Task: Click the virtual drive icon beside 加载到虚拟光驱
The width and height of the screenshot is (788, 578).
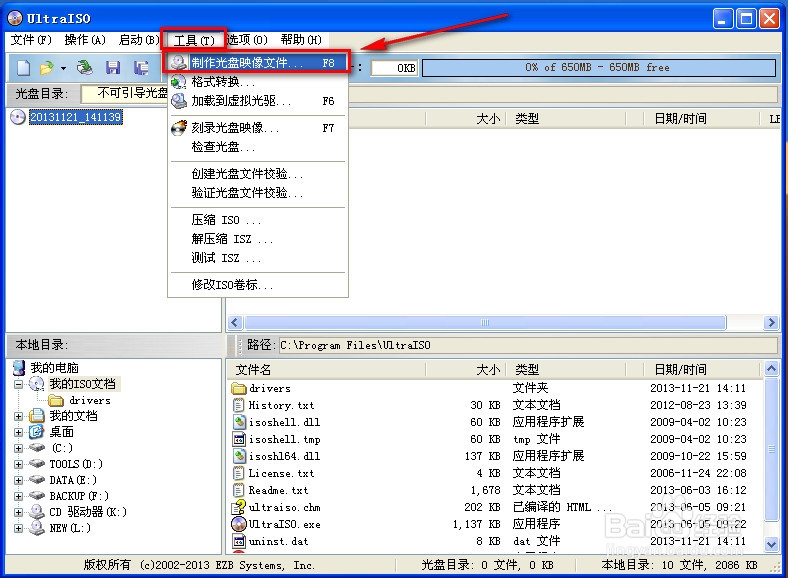Action: point(178,101)
